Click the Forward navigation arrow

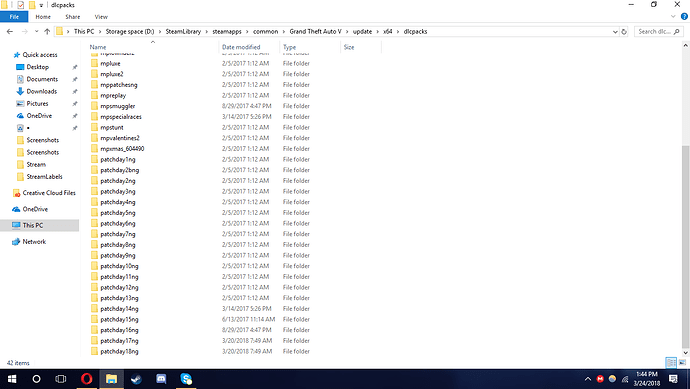24,32
